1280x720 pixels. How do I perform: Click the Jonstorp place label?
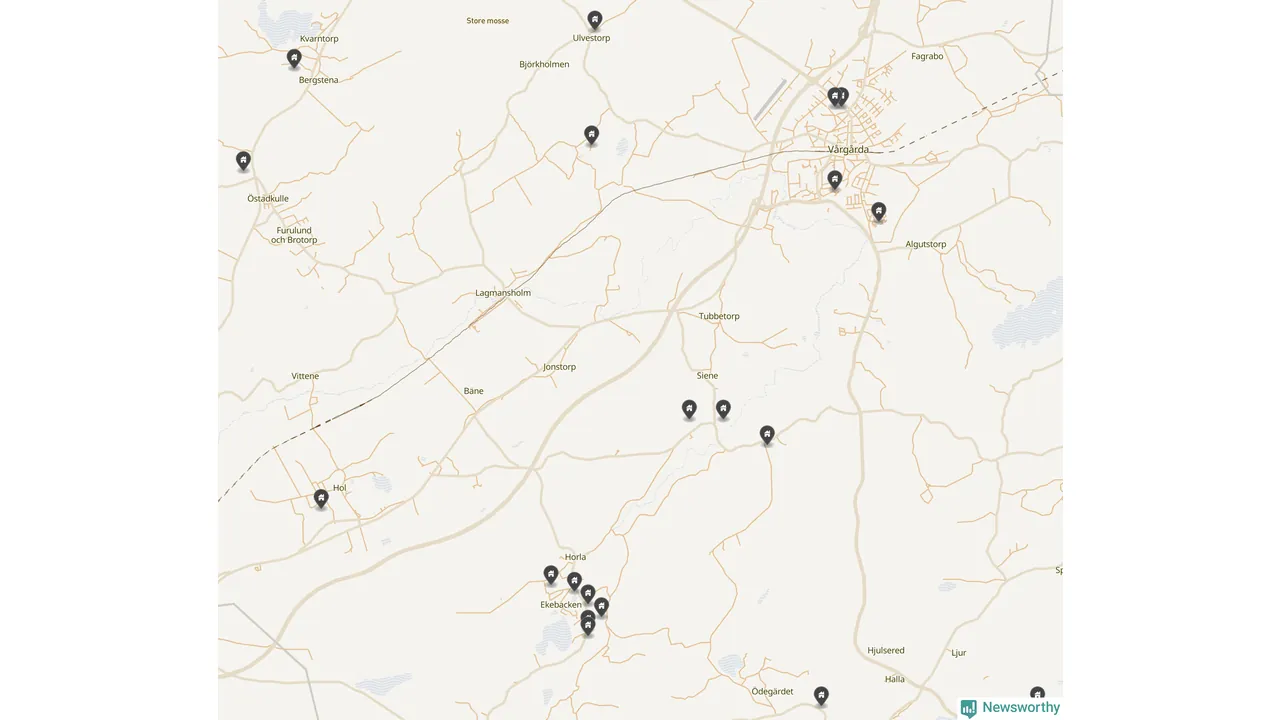point(559,367)
